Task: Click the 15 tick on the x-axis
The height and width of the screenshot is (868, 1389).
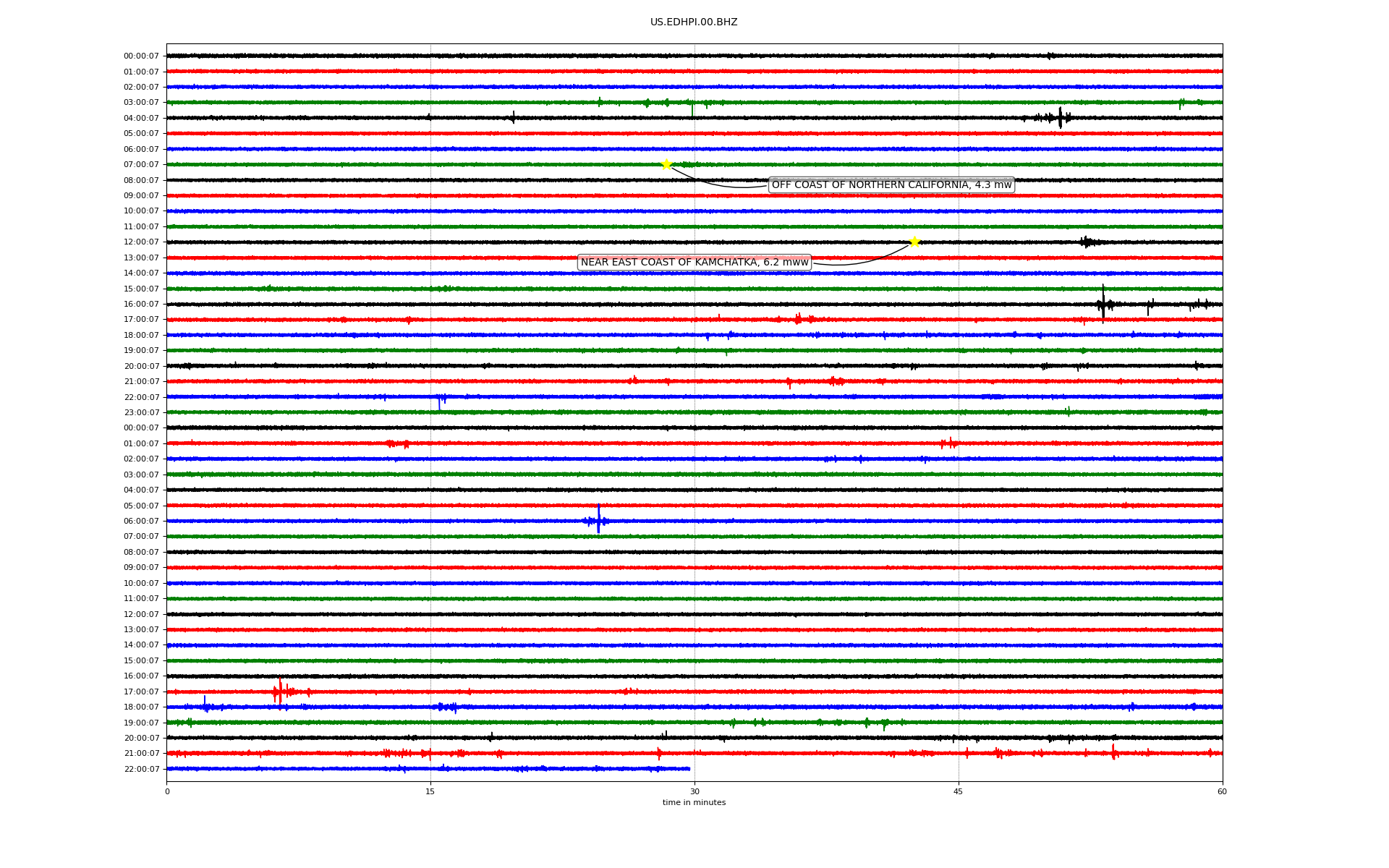Action: 430,791
